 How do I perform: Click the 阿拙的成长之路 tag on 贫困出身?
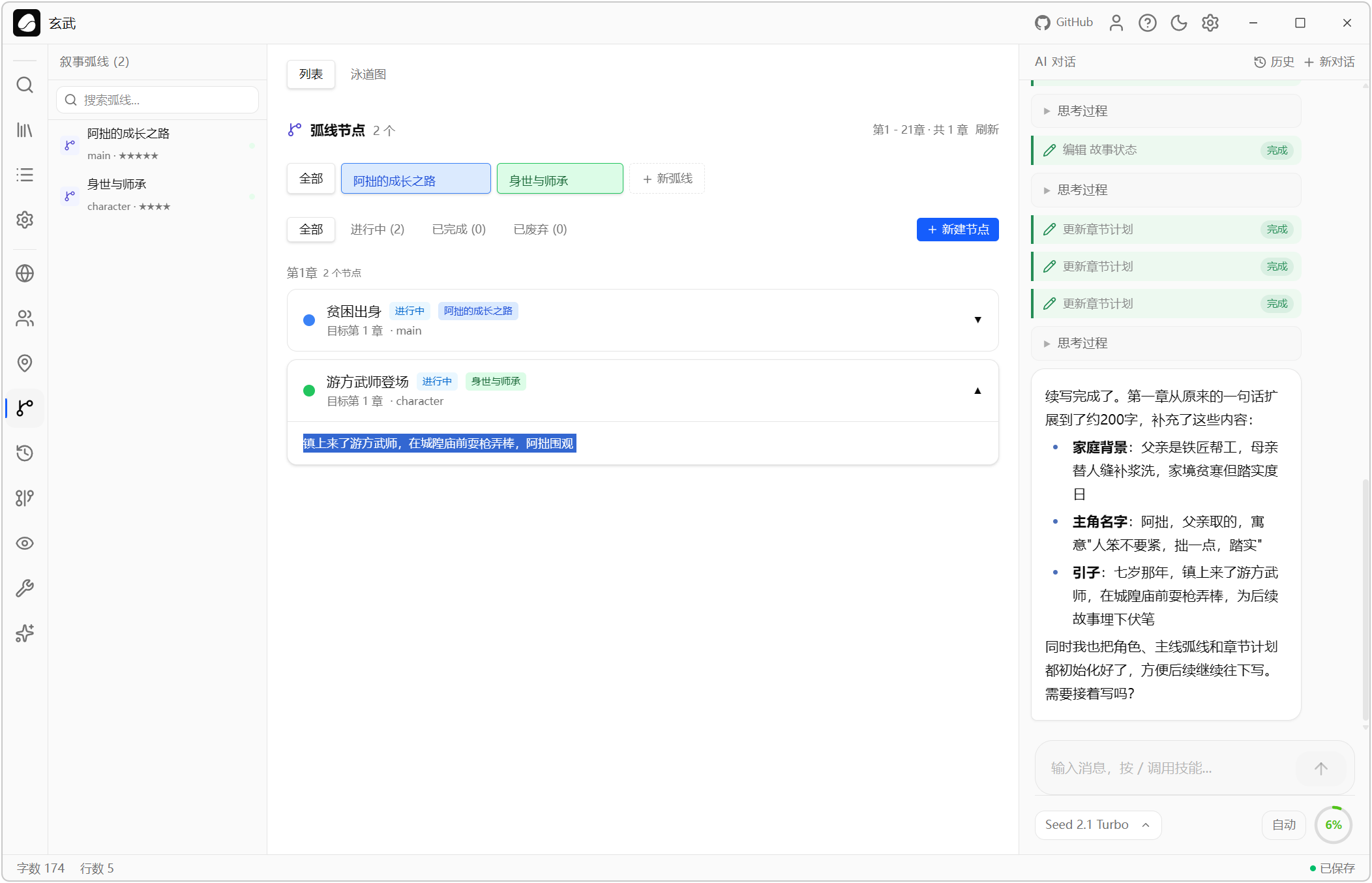tap(479, 311)
